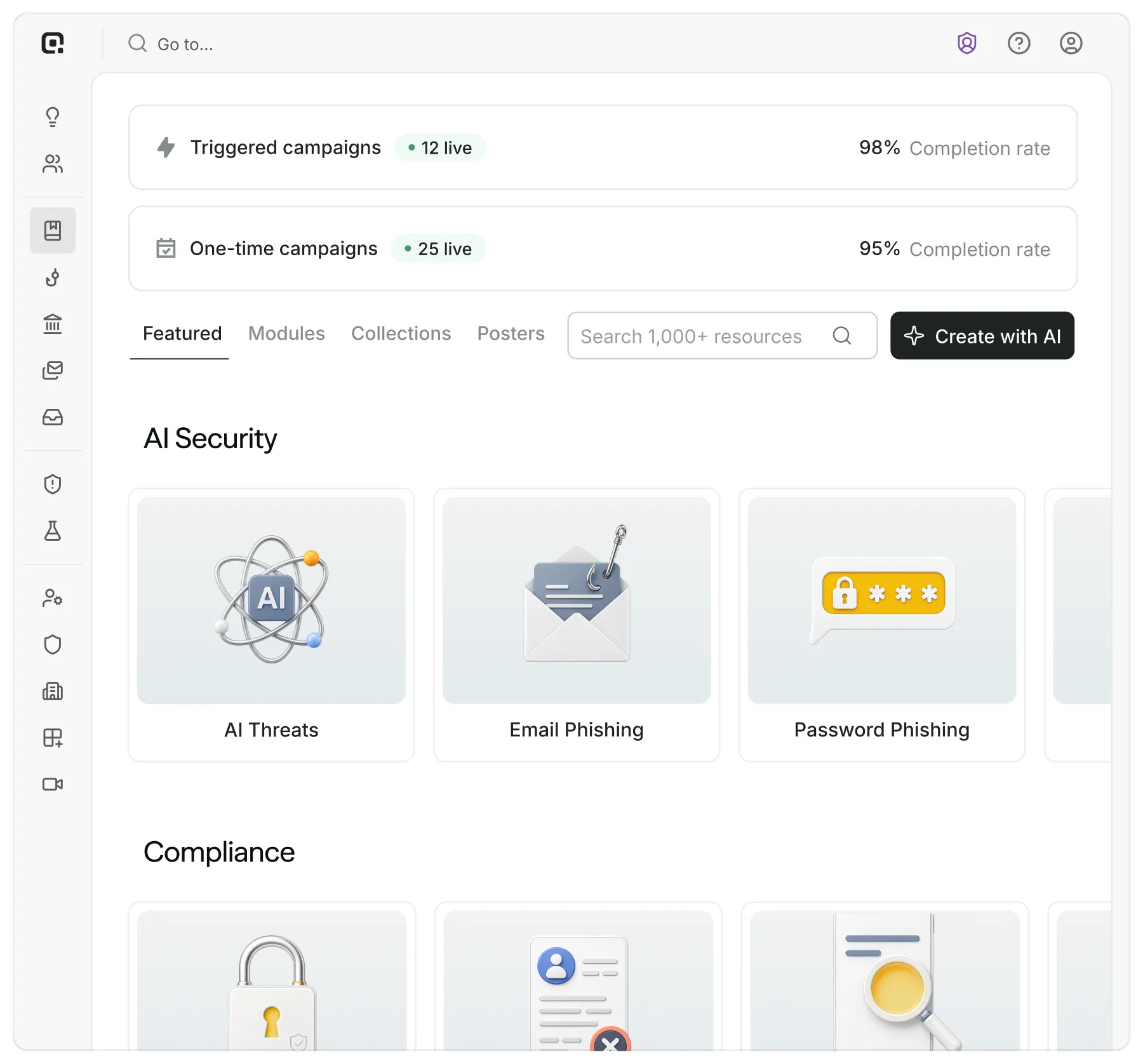Click the 98% Completion rate text
Image resolution: width=1143 pixels, height=1064 pixels.
(954, 148)
